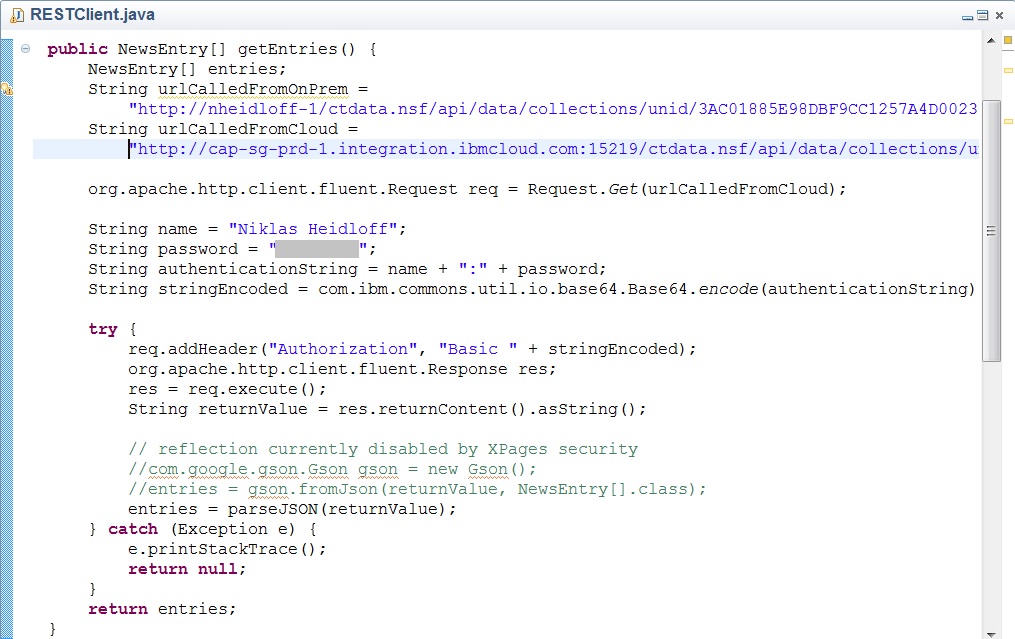Click the "Basic " string literal
The image size is (1015, 639).
(x=478, y=350)
